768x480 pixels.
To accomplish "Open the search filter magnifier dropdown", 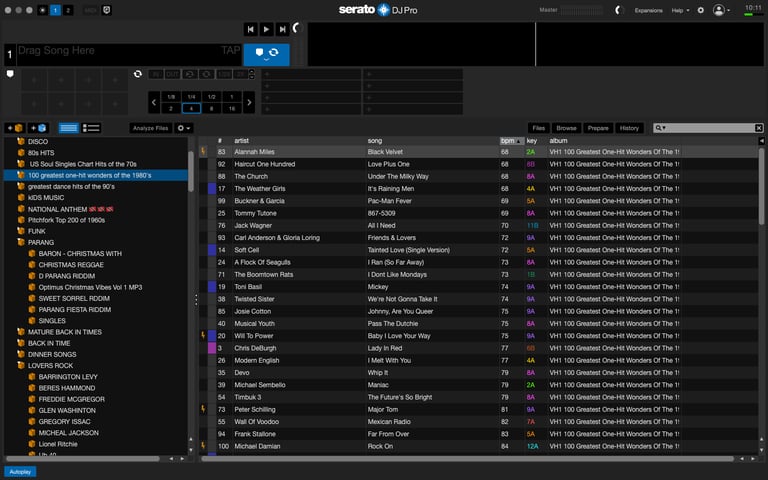I will pyautogui.click(x=660, y=128).
